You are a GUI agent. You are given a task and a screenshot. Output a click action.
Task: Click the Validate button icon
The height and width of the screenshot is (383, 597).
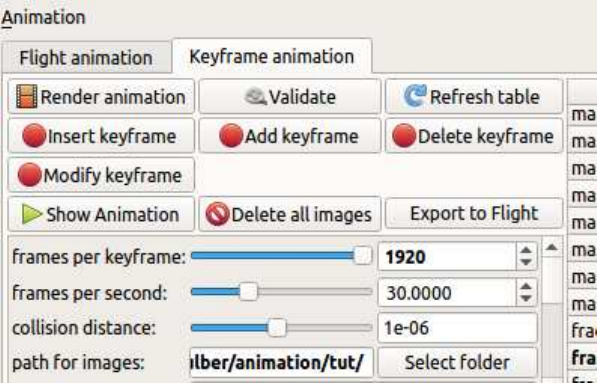click(x=255, y=96)
